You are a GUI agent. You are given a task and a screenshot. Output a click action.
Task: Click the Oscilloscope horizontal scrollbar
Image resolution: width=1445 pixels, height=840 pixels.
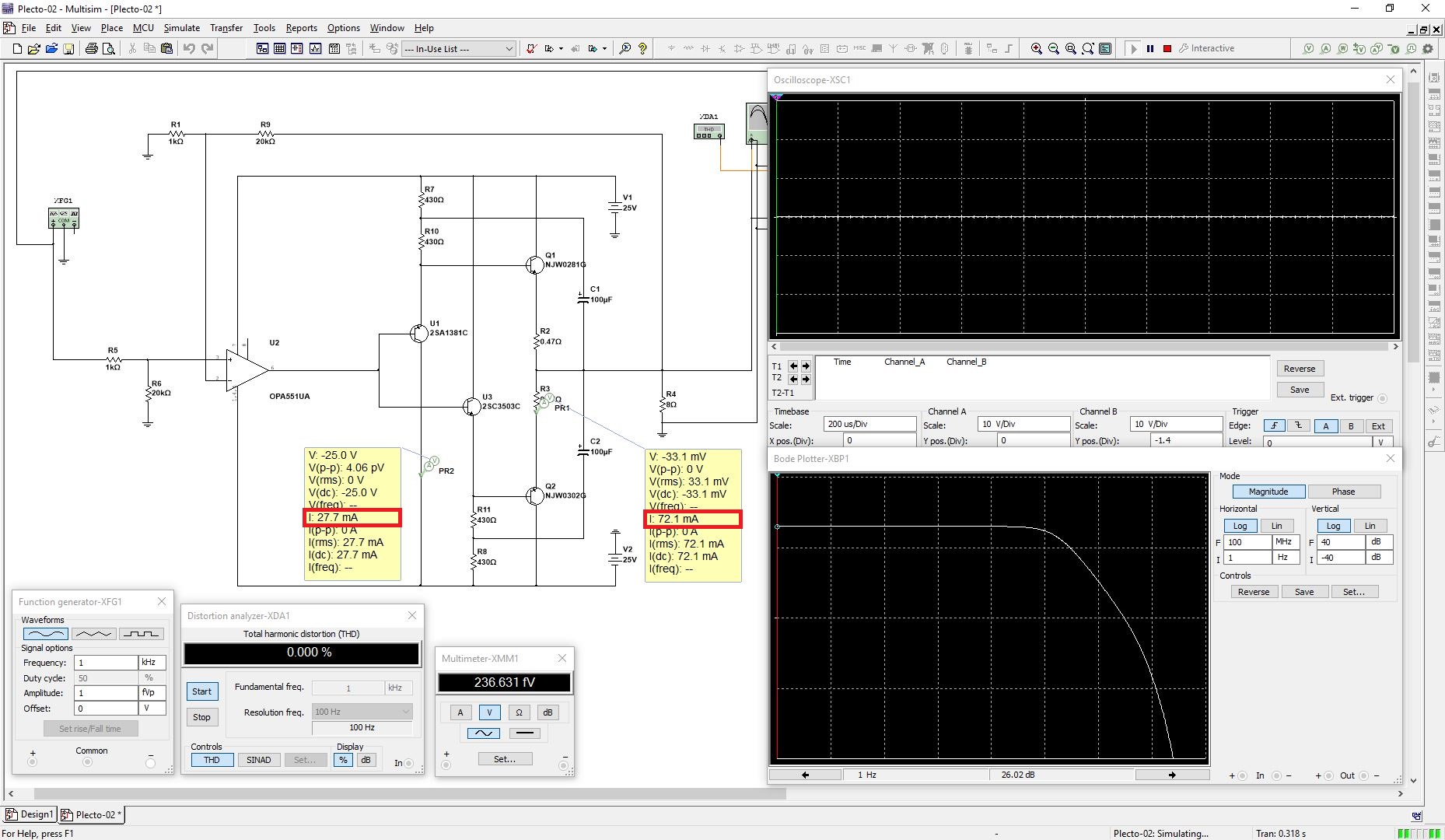pyautogui.click(x=1084, y=346)
